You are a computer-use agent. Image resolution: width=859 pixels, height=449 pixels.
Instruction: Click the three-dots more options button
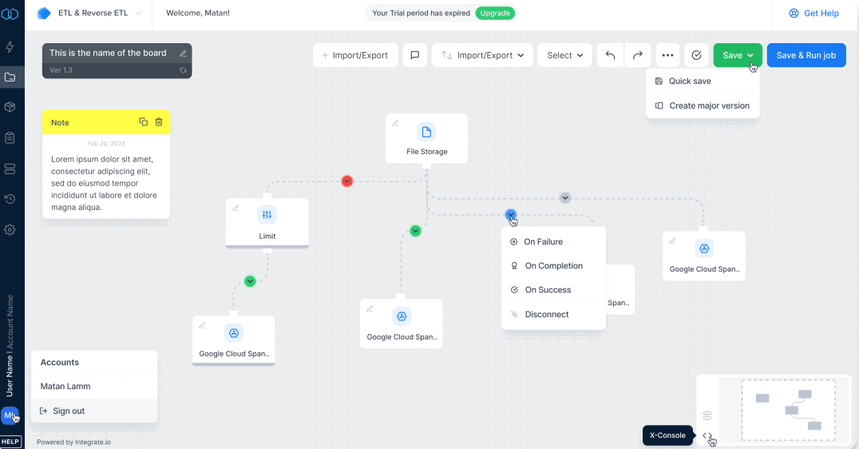point(668,55)
